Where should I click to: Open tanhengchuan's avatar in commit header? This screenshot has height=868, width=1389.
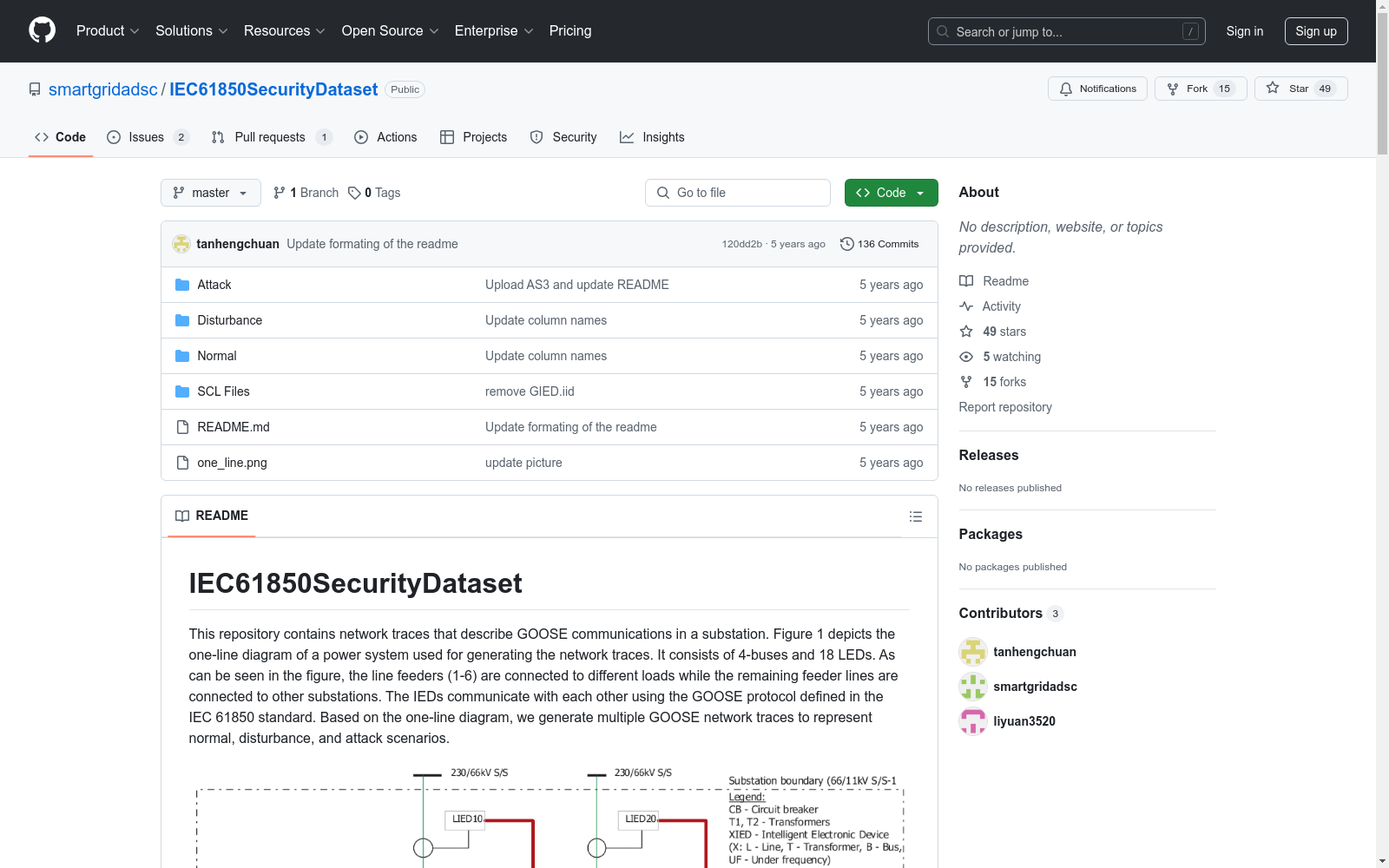181,244
